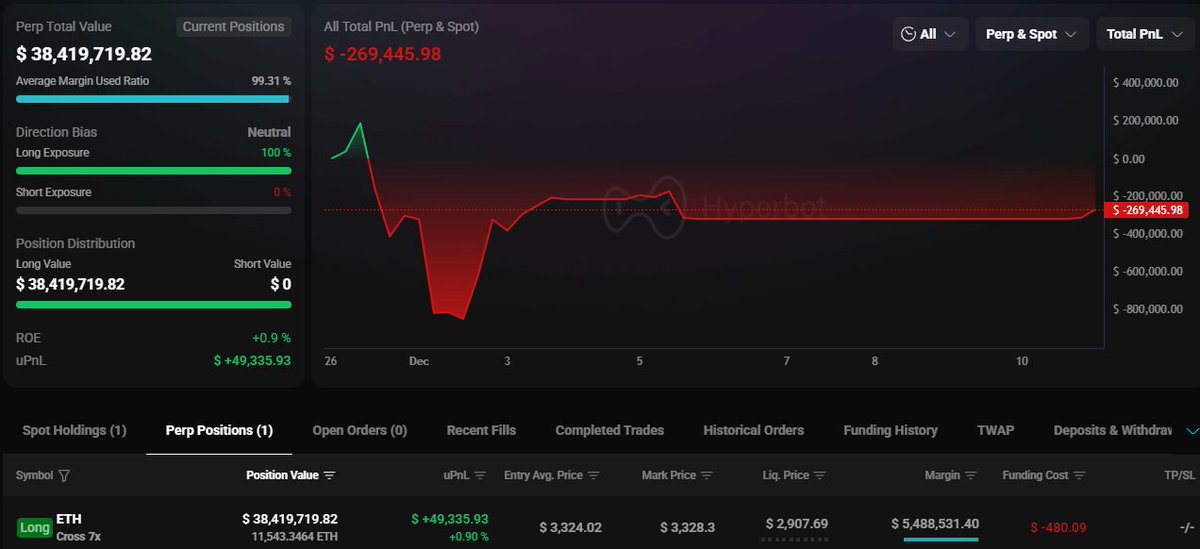Click the TP/SL column header

click(x=1179, y=476)
